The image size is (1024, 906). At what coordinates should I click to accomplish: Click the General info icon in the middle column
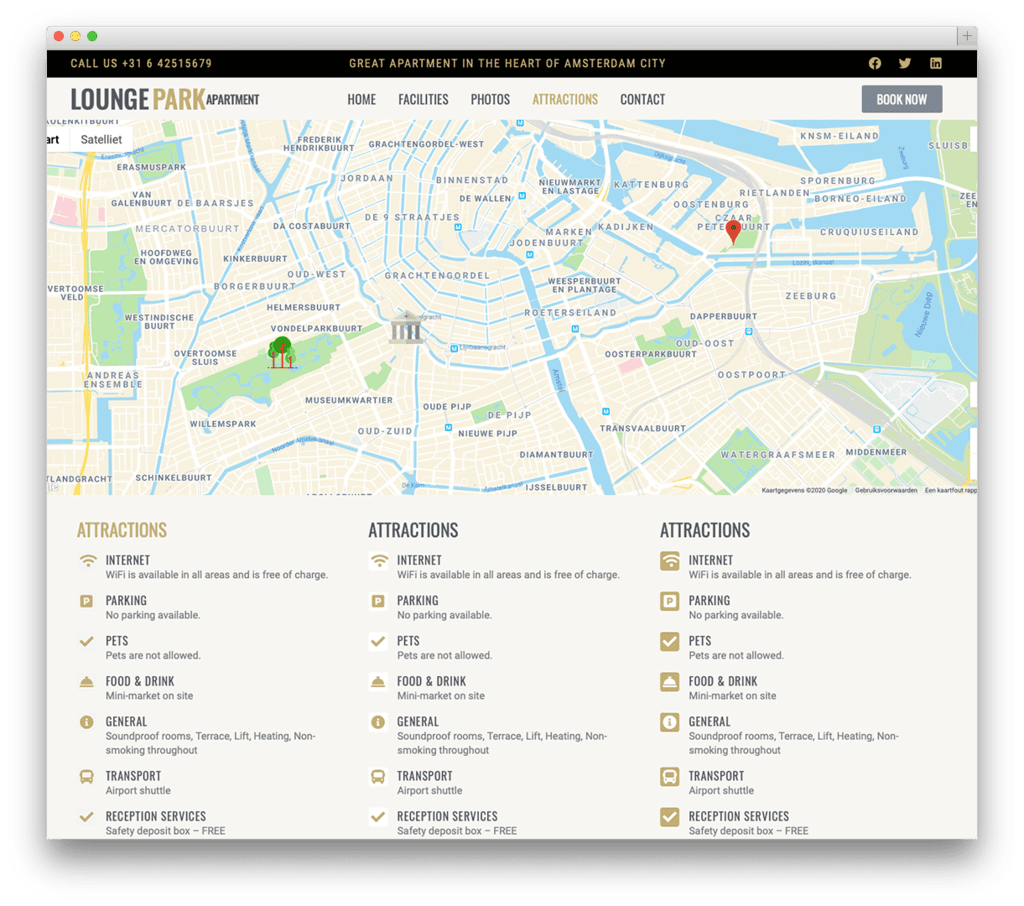pos(377,722)
